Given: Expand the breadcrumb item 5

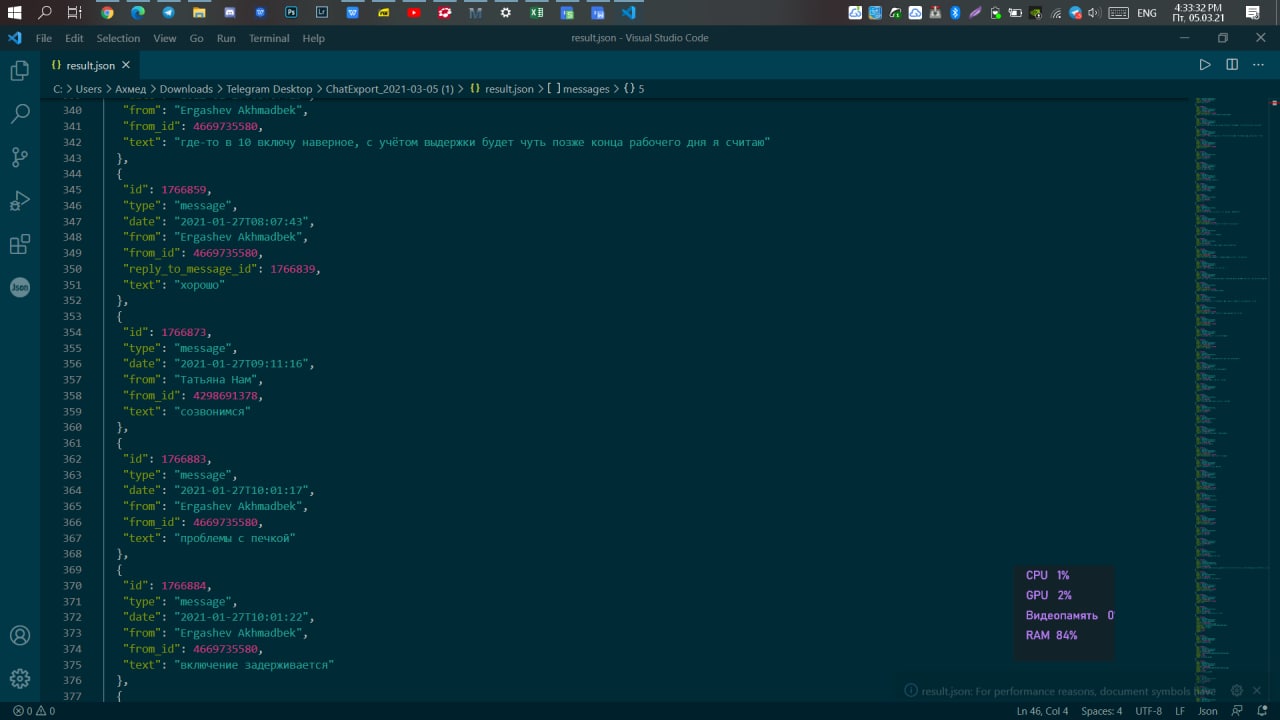Looking at the screenshot, I should point(634,89).
